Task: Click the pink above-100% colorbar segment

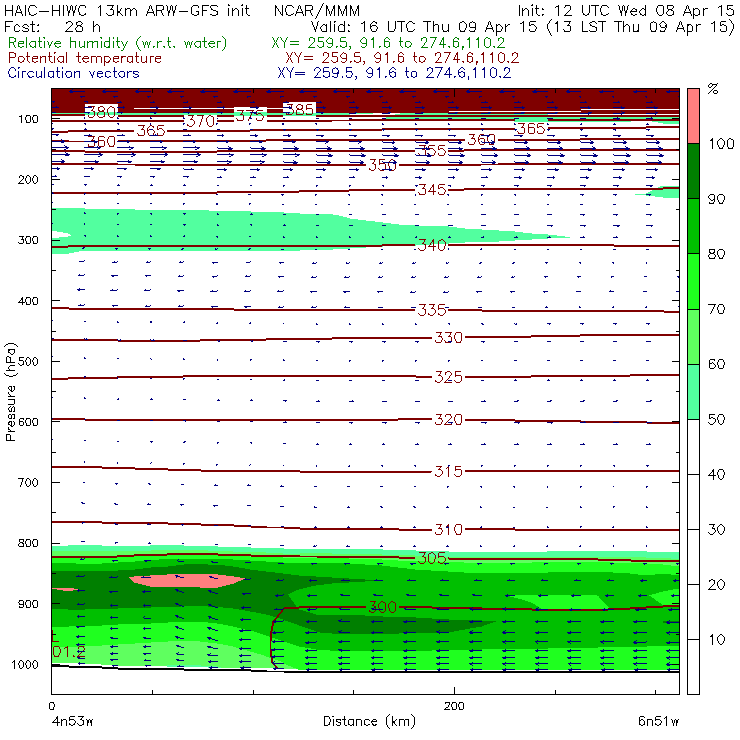Action: click(693, 116)
